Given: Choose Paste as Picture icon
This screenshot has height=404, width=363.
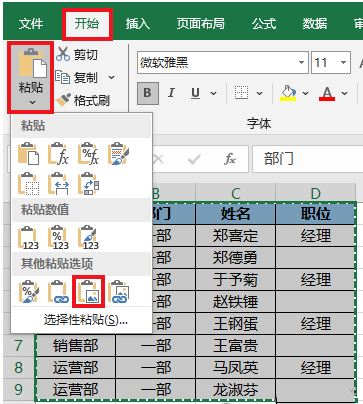Looking at the screenshot, I should coord(88,292).
